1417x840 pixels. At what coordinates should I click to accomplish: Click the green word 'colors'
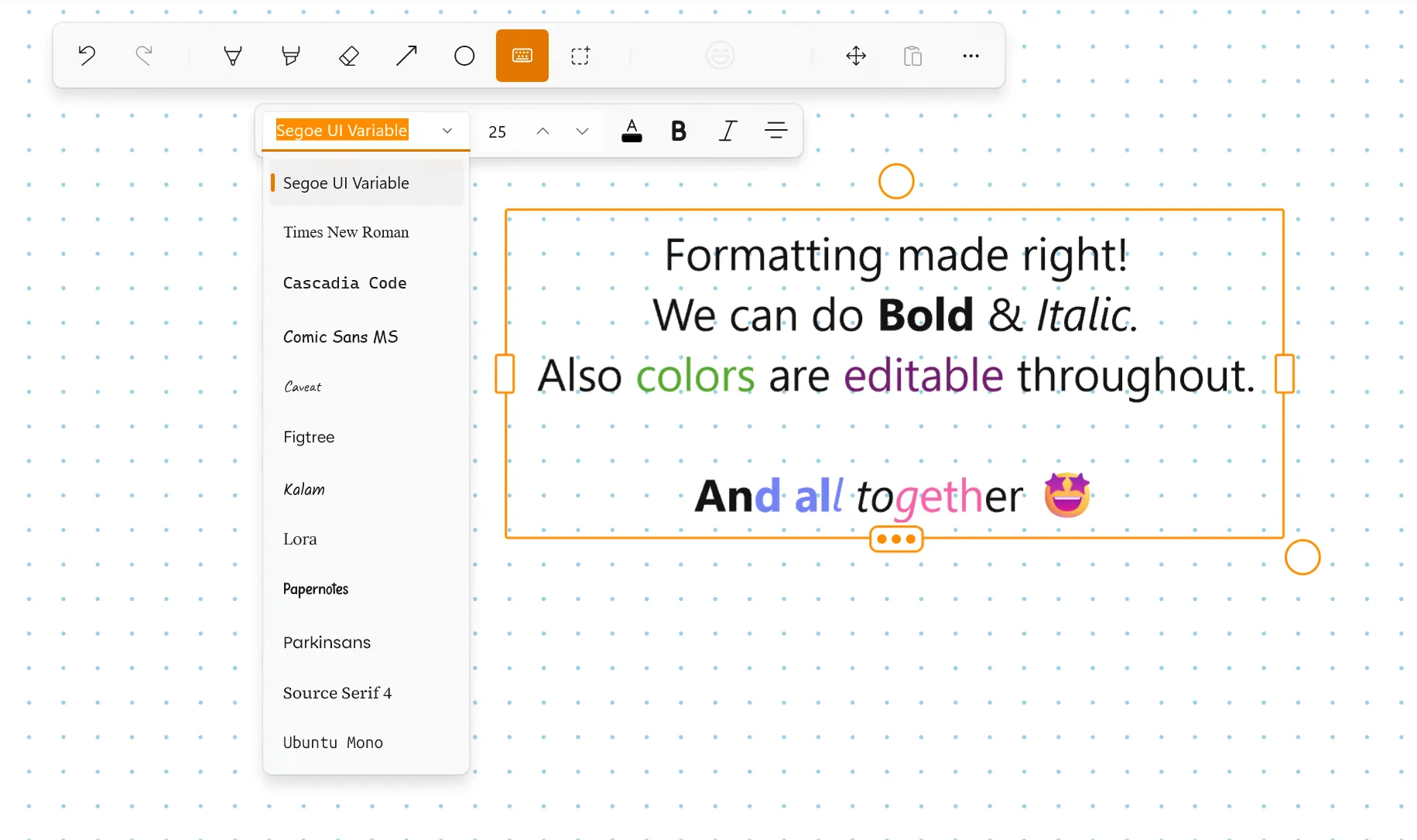tap(695, 376)
